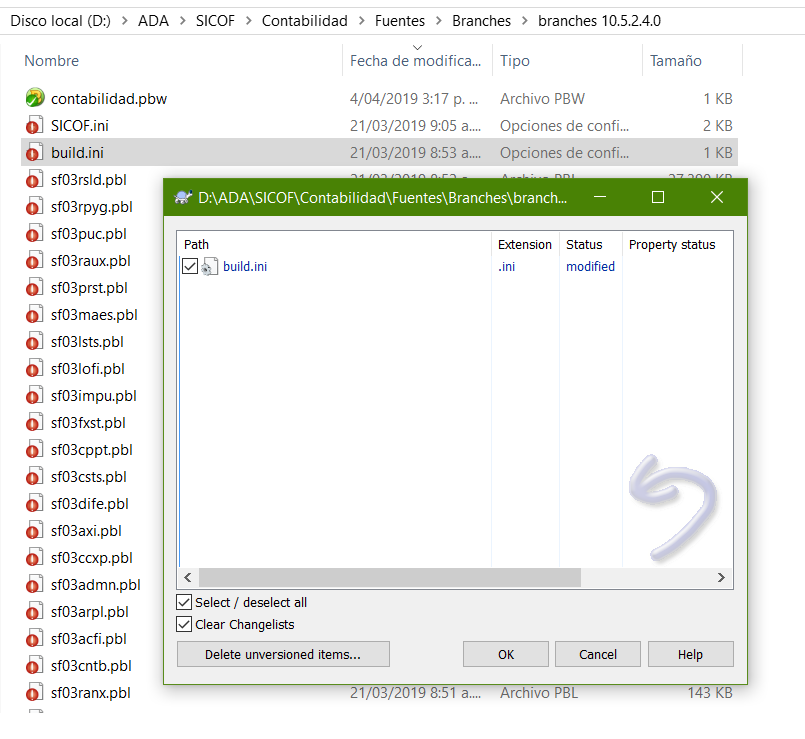Click the sf03cntb.pbl file icon

[x=34, y=666]
